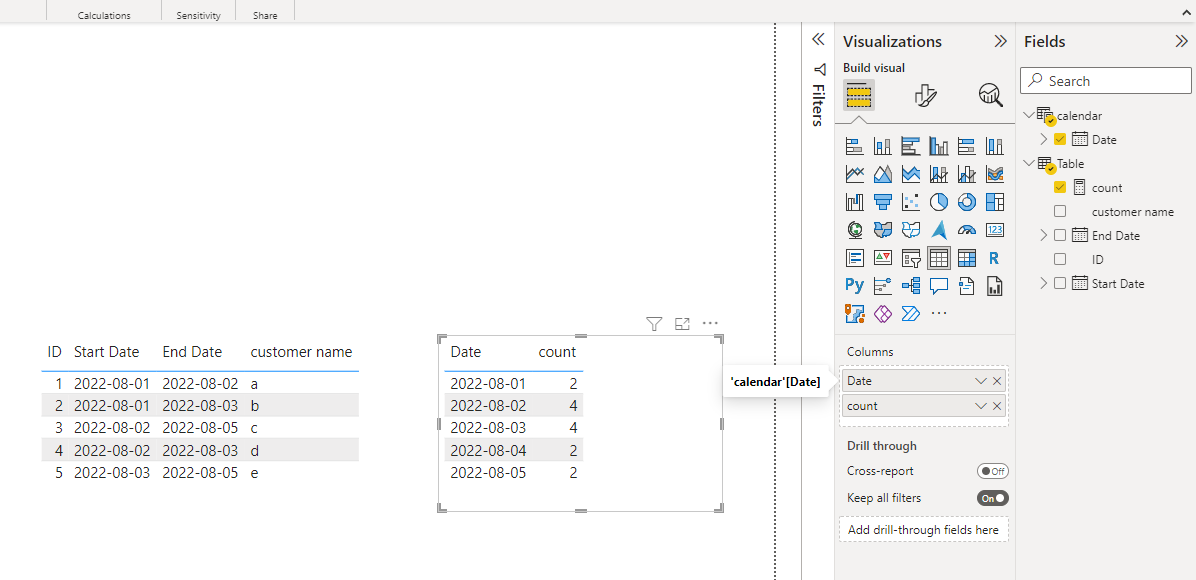1196x580 pixels.
Task: Switch to the Analytics tab
Action: (x=991, y=96)
